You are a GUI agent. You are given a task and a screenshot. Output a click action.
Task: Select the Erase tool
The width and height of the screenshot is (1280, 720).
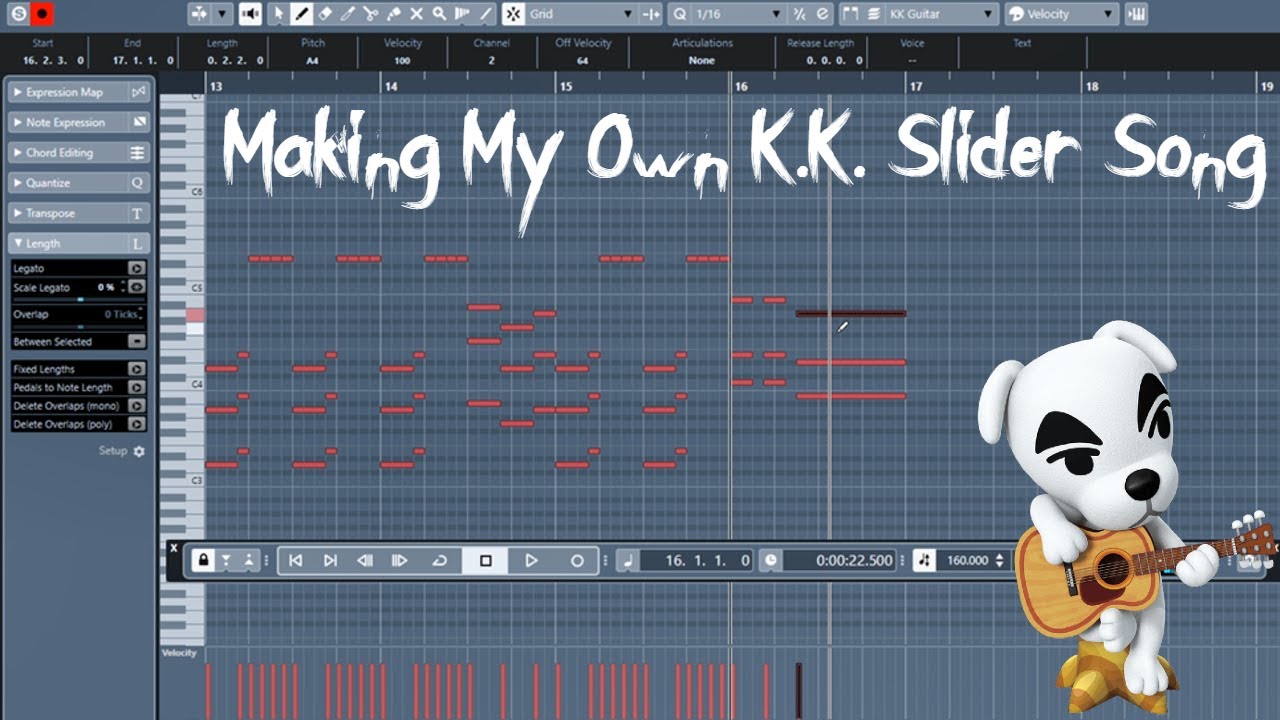[325, 14]
